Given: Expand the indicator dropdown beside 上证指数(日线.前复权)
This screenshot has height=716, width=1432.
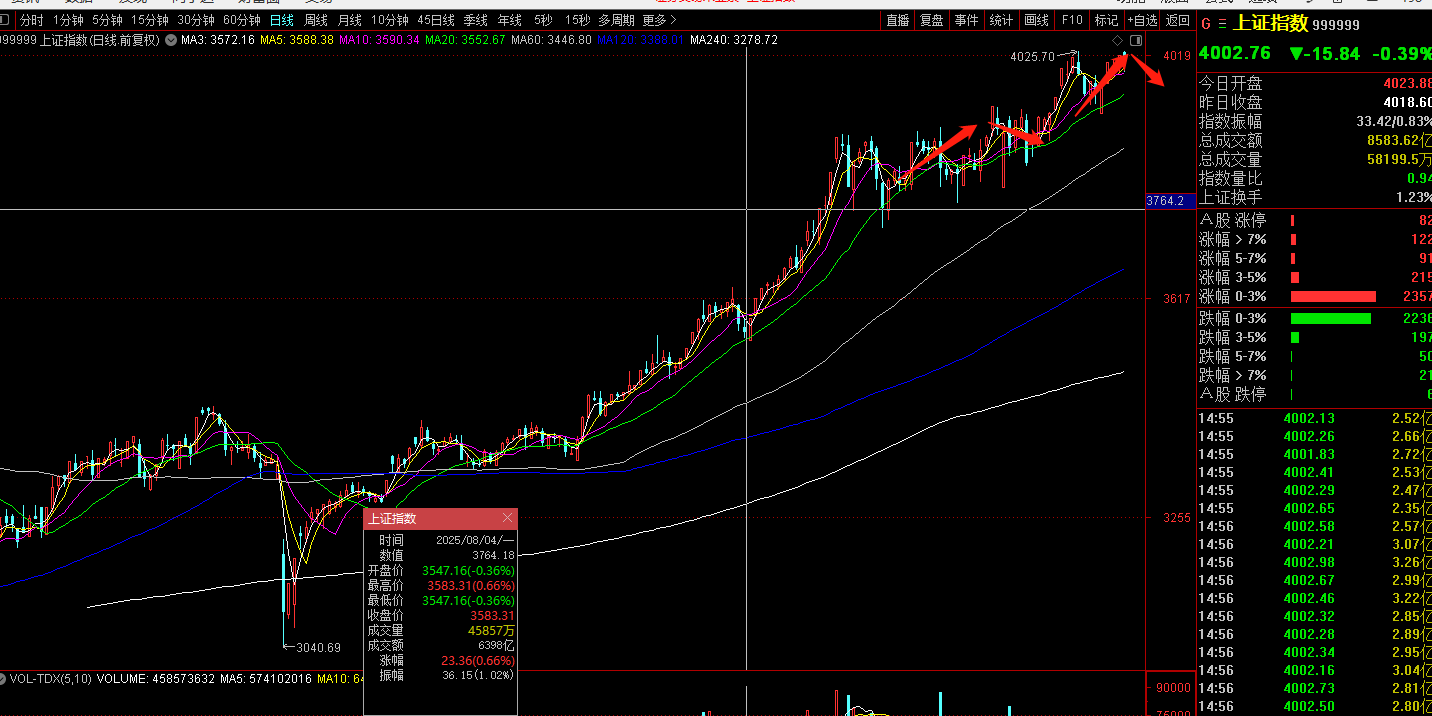Looking at the screenshot, I should coord(171,40).
